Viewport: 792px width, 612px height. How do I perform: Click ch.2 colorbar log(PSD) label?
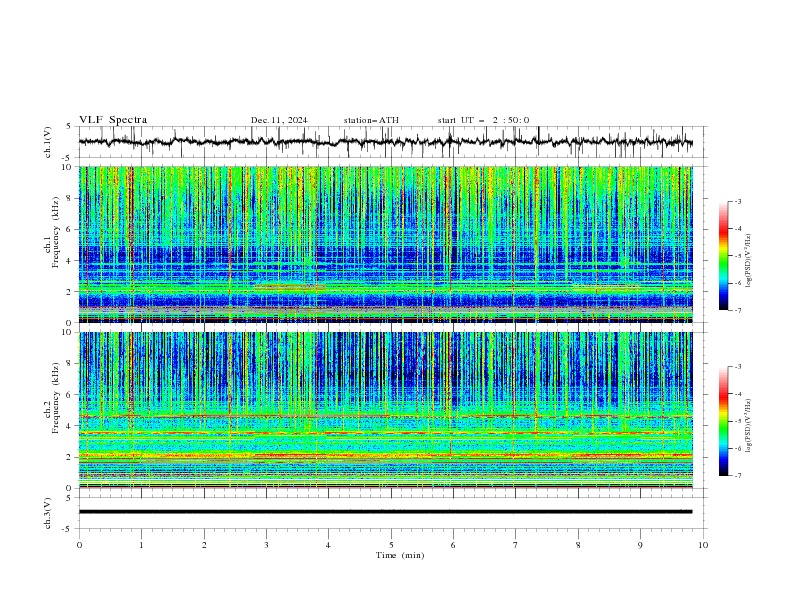click(749, 426)
